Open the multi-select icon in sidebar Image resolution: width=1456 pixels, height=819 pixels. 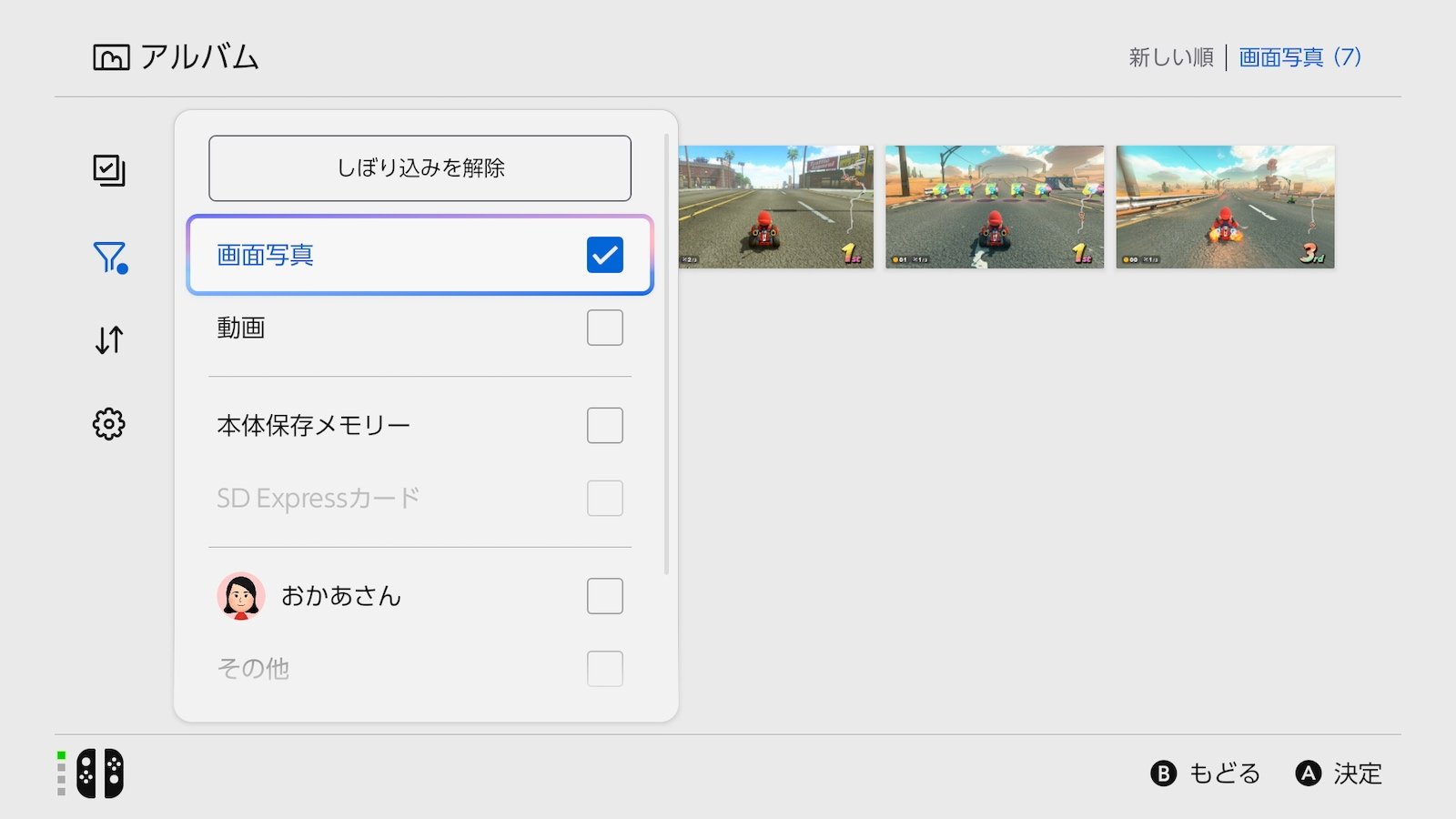pos(109,170)
